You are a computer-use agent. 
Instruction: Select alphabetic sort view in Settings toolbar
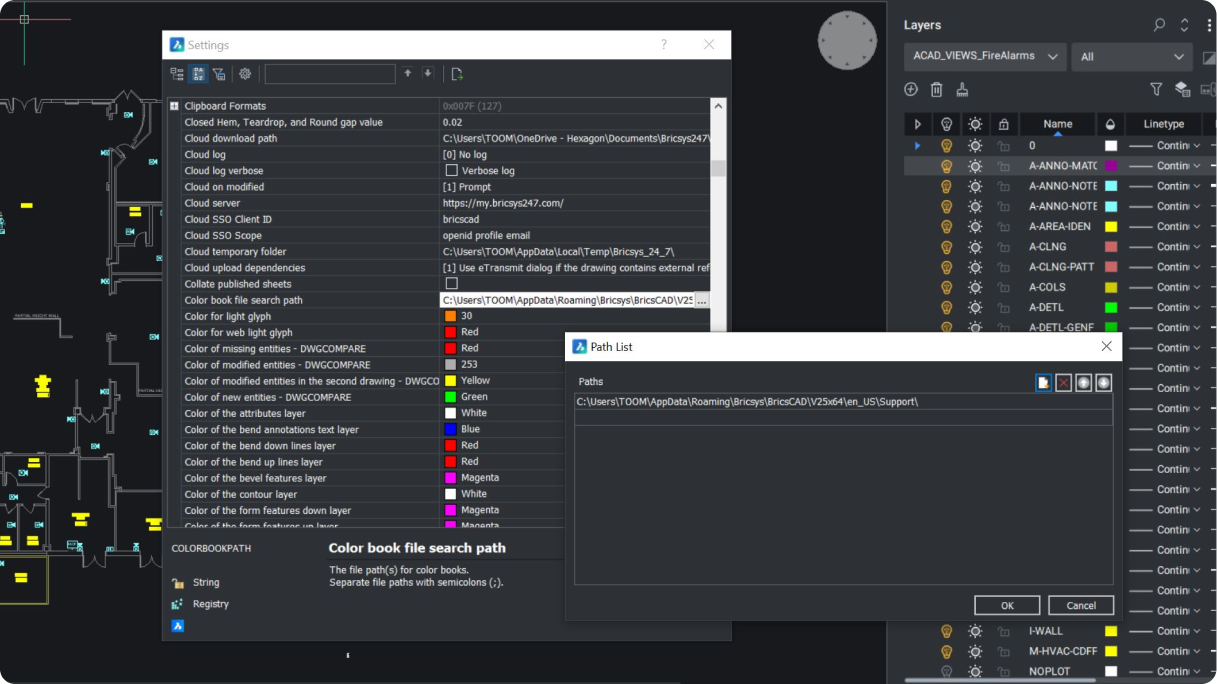click(198, 74)
